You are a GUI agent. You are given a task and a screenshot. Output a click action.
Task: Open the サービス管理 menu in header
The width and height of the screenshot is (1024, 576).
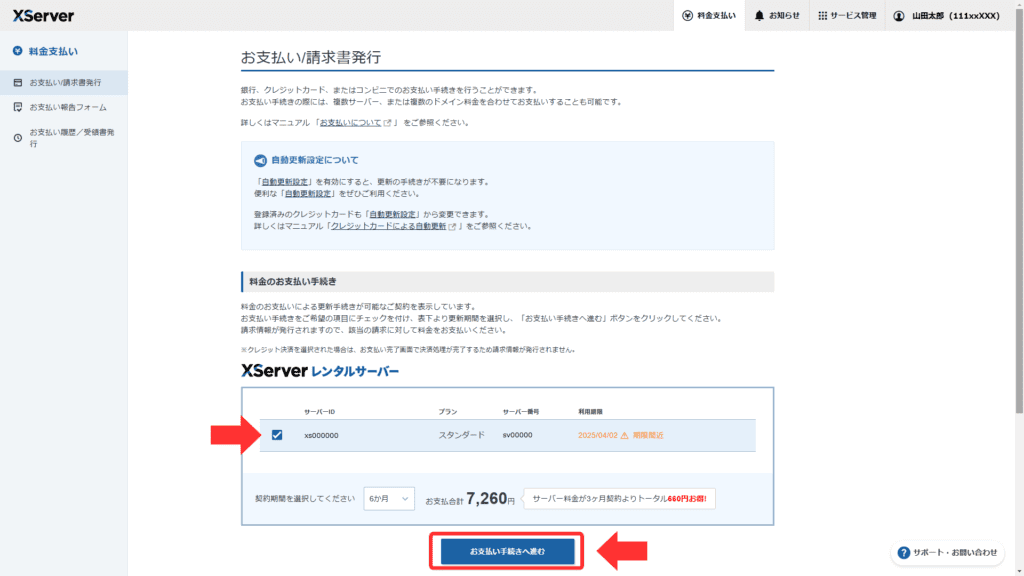click(847, 16)
